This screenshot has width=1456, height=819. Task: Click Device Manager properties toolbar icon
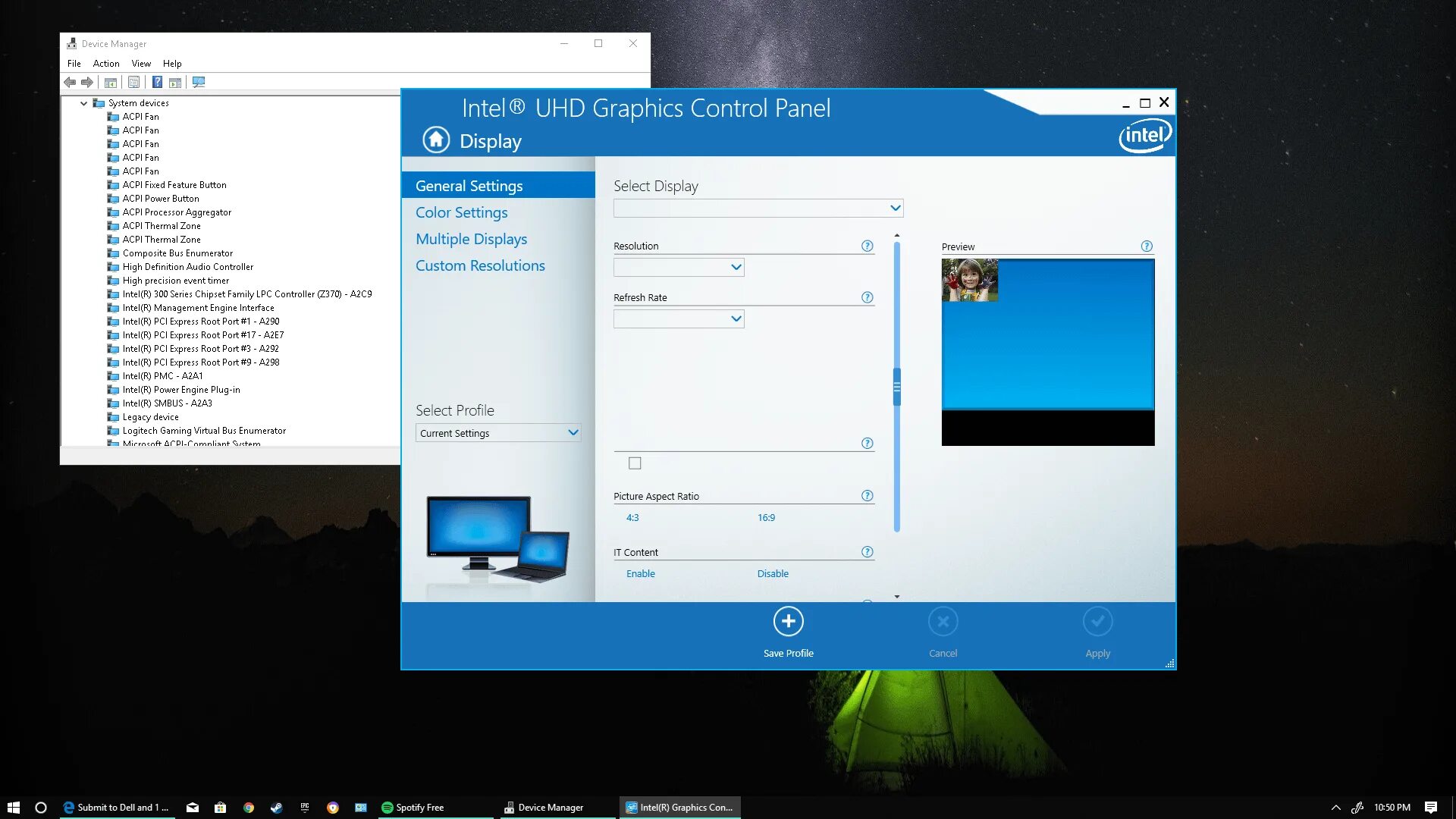tap(133, 82)
